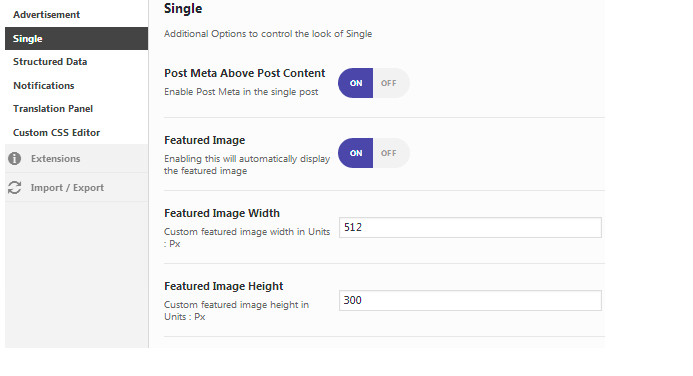Screen dimensions: 693x376
Task: Click the Featured Image Height input field
Action: pyautogui.click(x=470, y=300)
